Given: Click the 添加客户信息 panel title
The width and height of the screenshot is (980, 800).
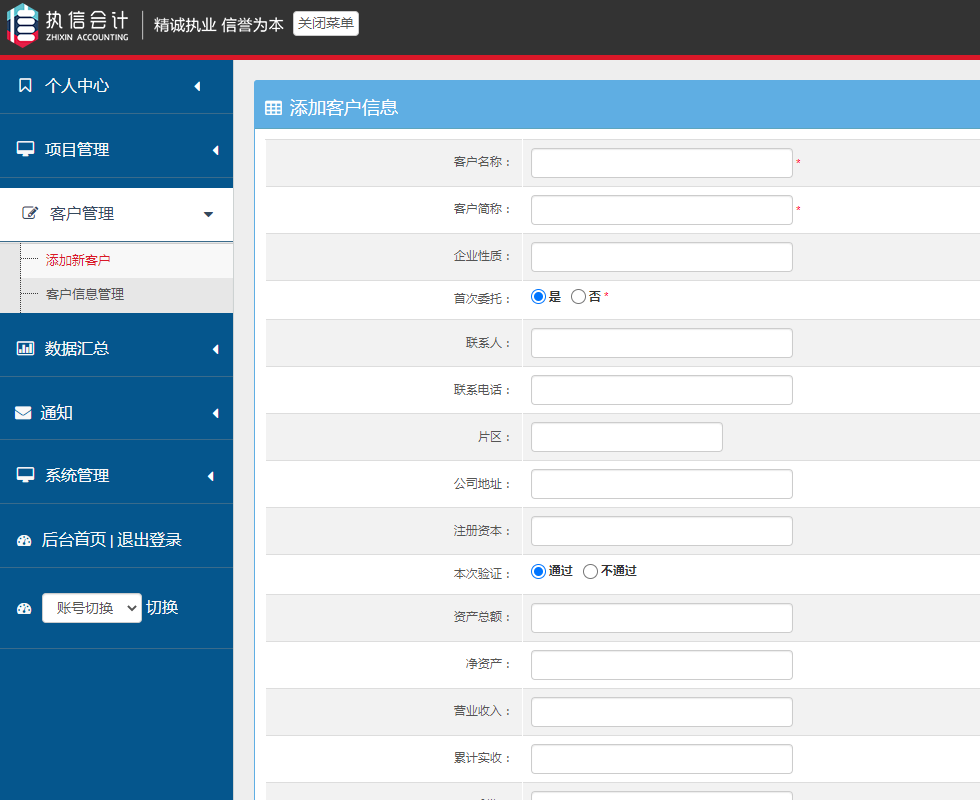Looking at the screenshot, I should tap(344, 108).
